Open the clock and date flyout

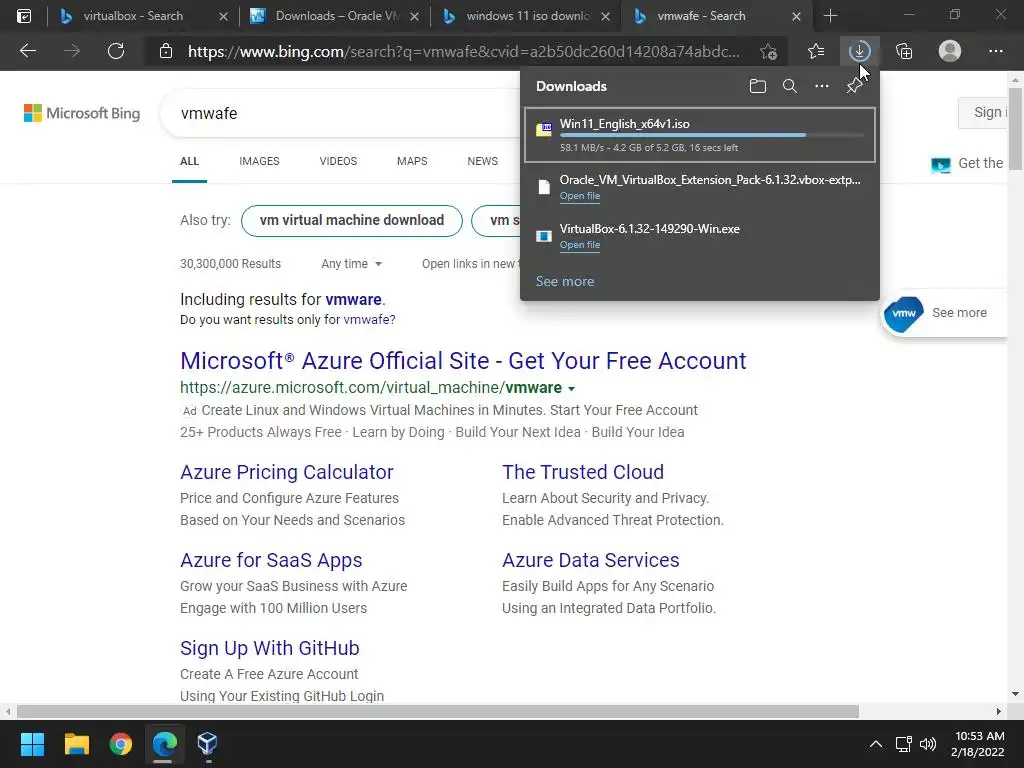(x=977, y=744)
